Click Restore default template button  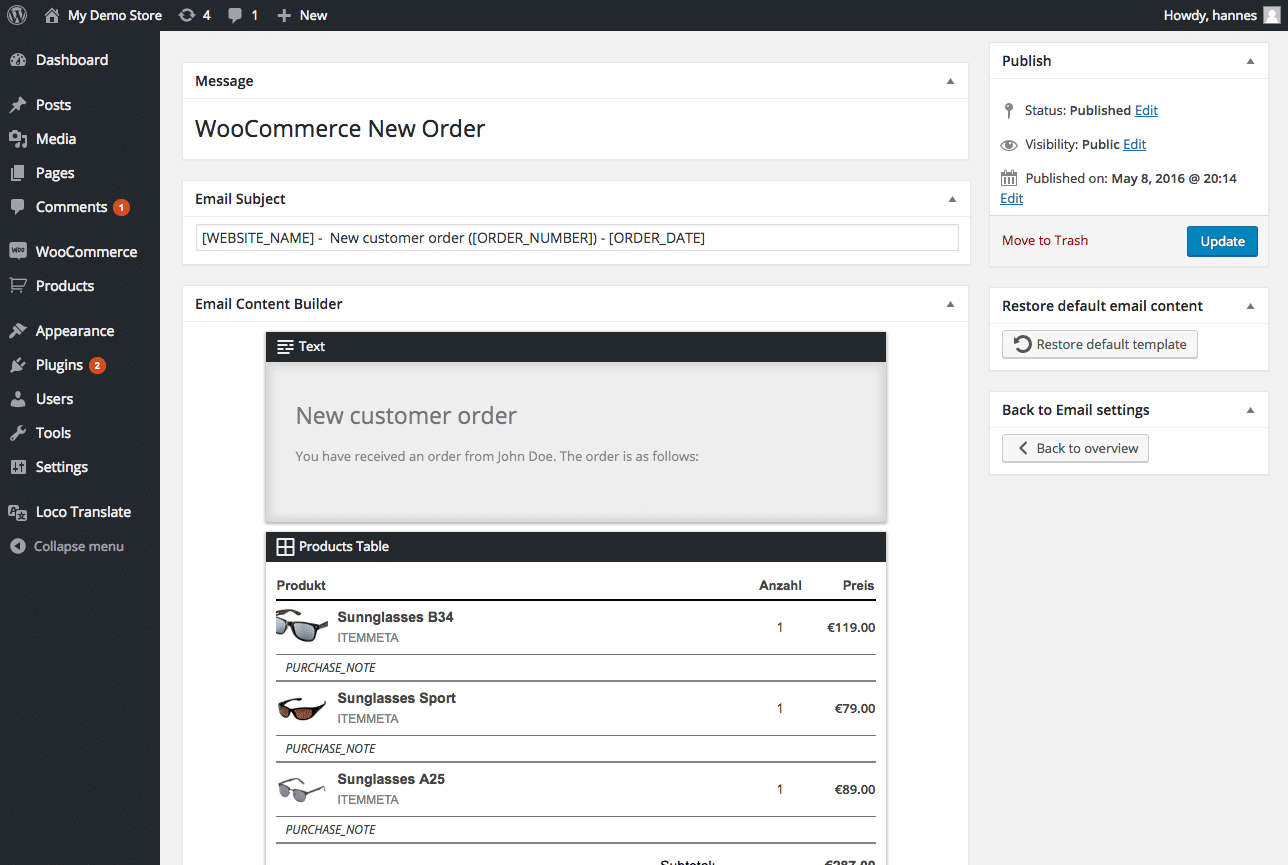pos(1100,344)
